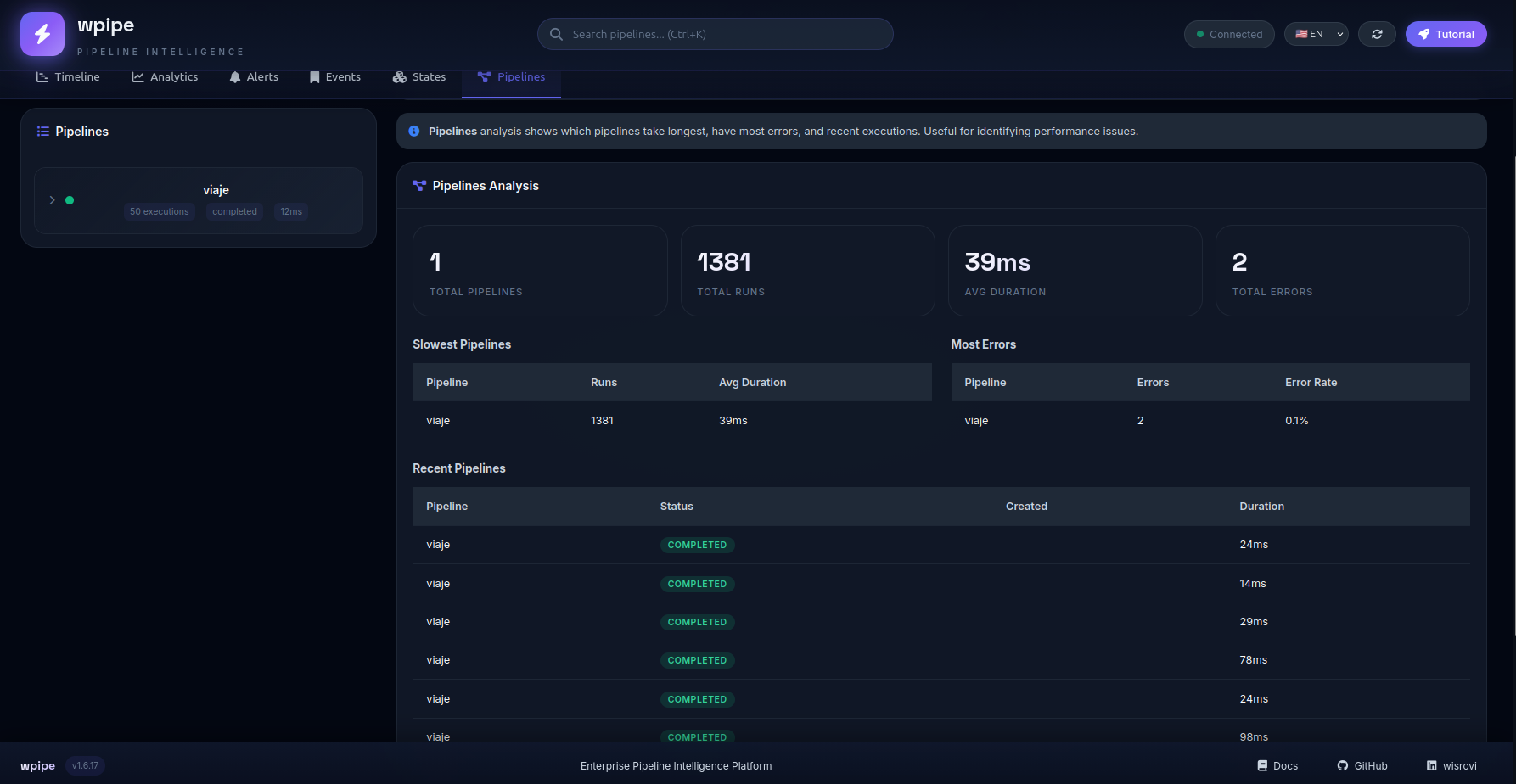Viewport: 1516px width, 784px height.
Task: Click the wisrovi link in footer
Action: point(1451,765)
